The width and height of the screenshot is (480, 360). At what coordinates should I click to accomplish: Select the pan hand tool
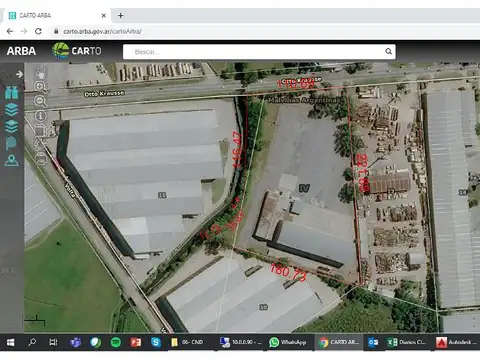coord(41,73)
